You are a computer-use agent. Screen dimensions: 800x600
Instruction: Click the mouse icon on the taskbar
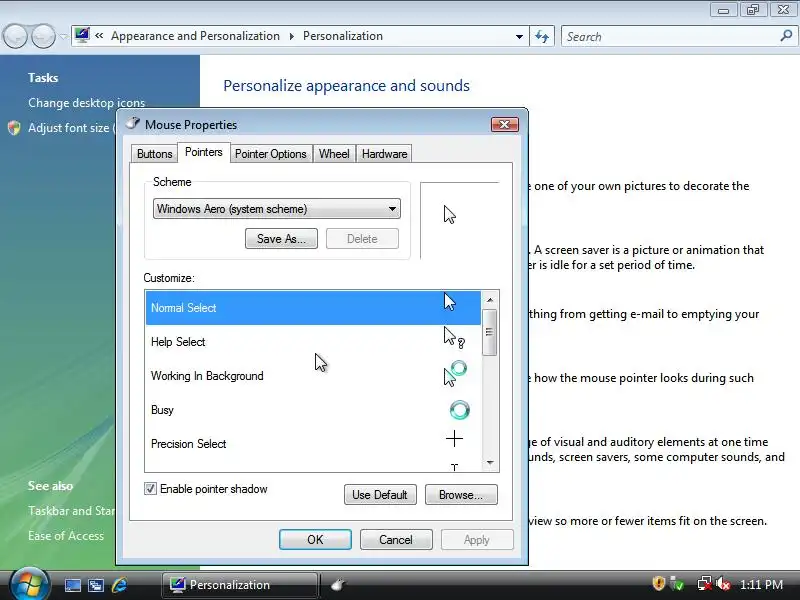(338, 585)
